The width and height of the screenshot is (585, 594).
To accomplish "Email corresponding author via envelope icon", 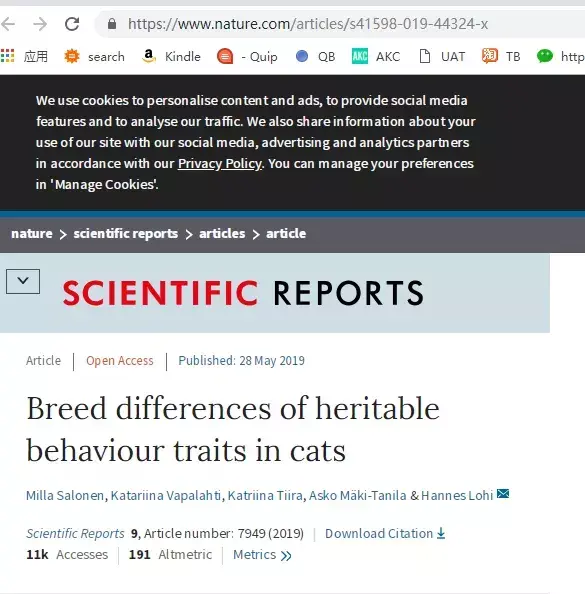I will [503, 494].
